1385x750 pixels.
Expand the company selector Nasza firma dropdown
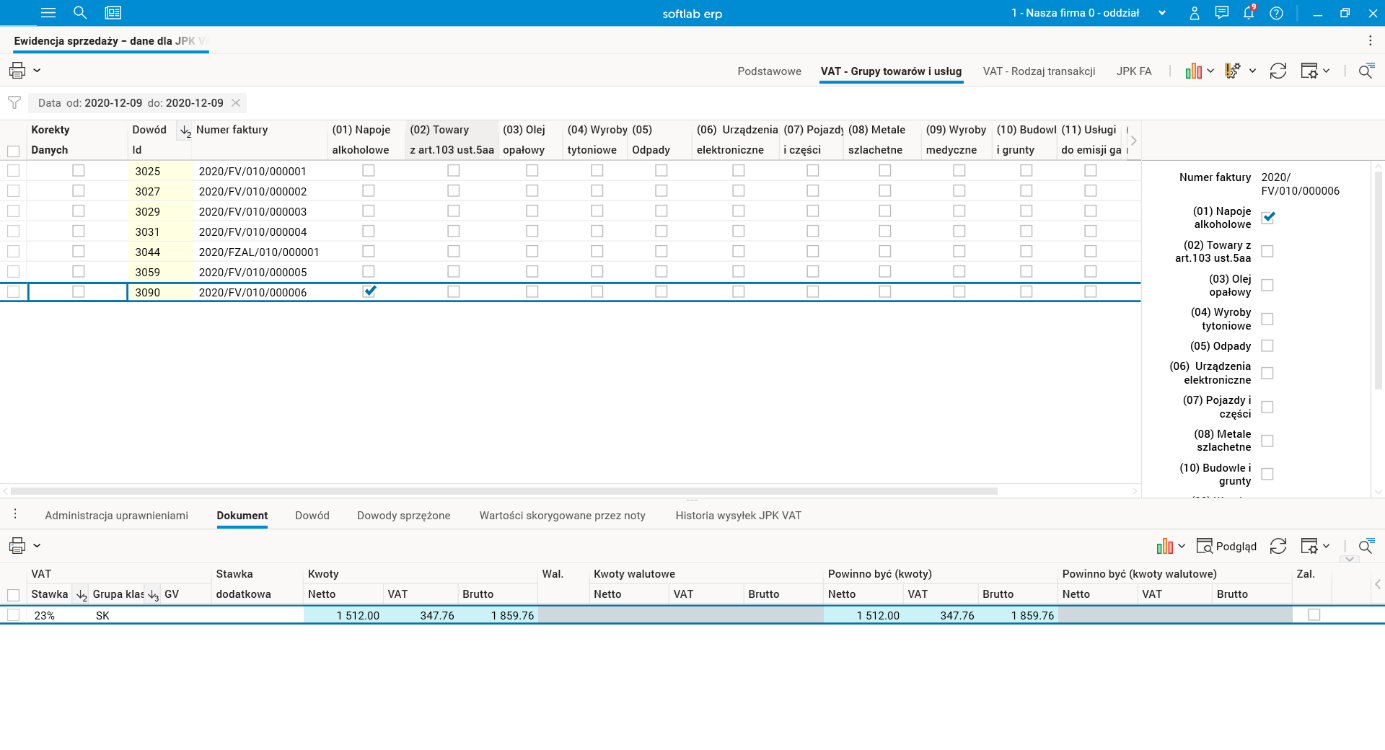[1161, 13]
